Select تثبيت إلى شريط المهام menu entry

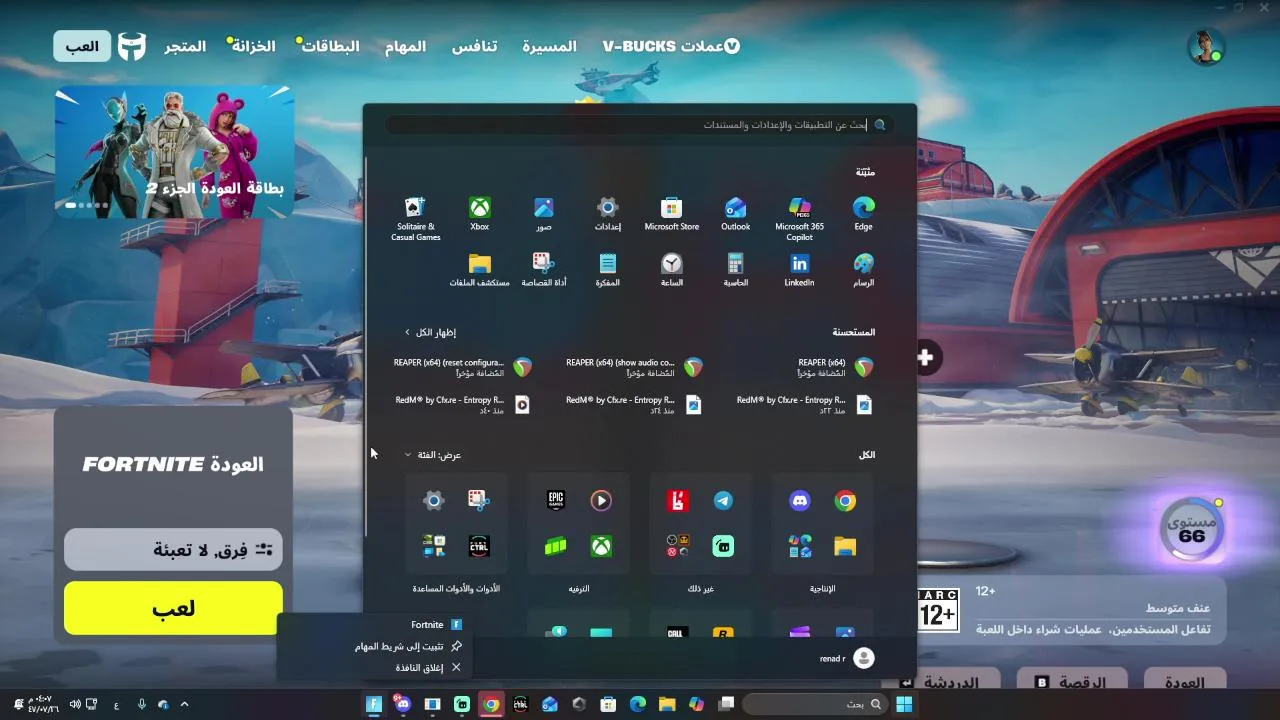coord(408,646)
